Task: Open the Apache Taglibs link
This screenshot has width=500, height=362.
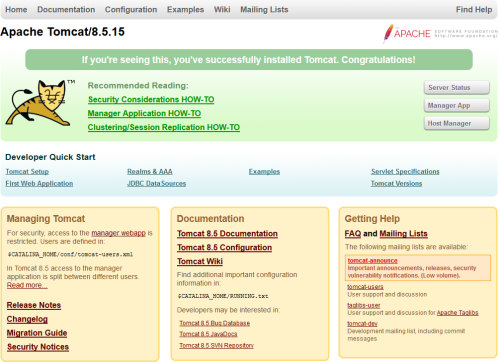Action: [x=457, y=313]
